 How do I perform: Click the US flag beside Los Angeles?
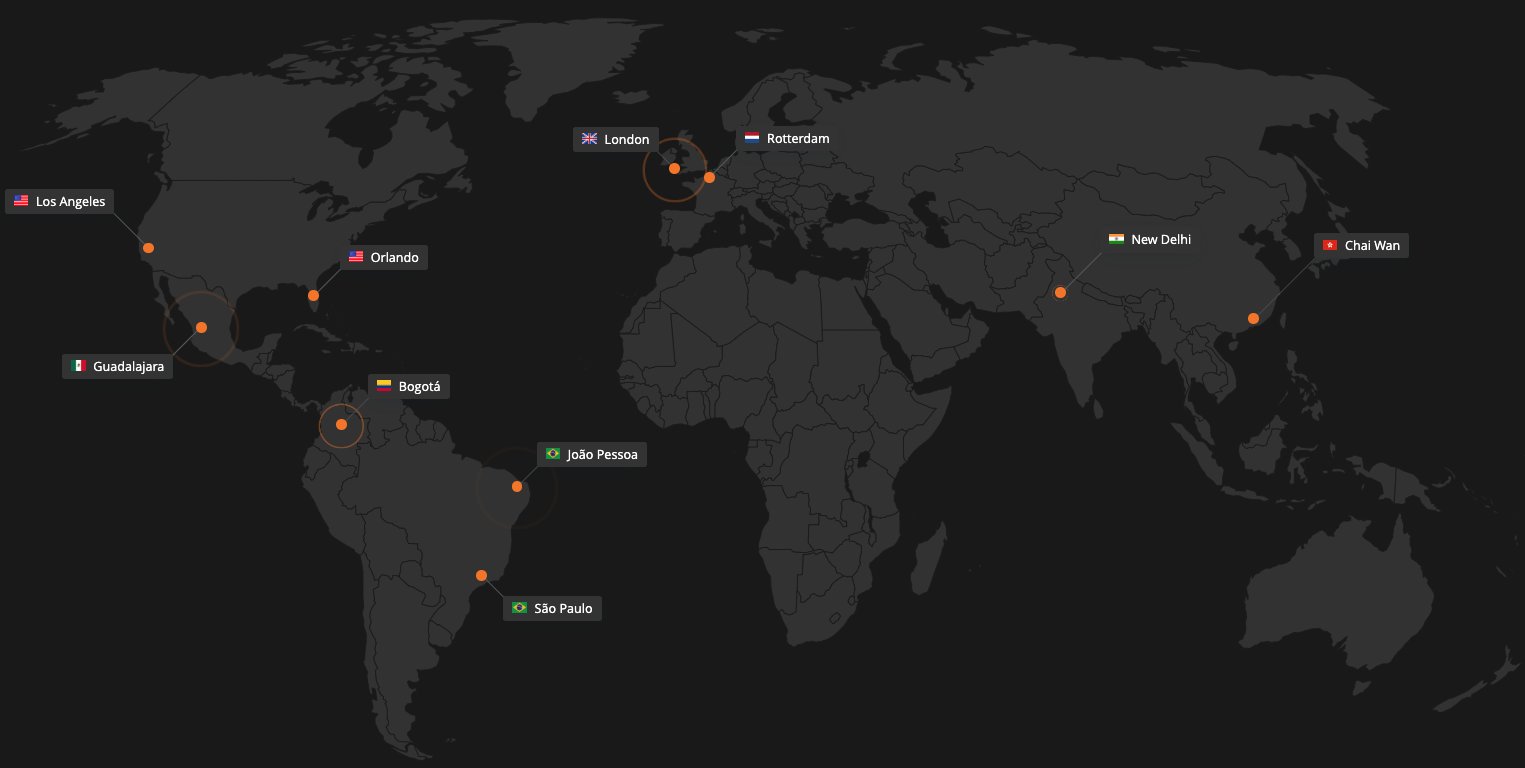pyautogui.click(x=21, y=201)
